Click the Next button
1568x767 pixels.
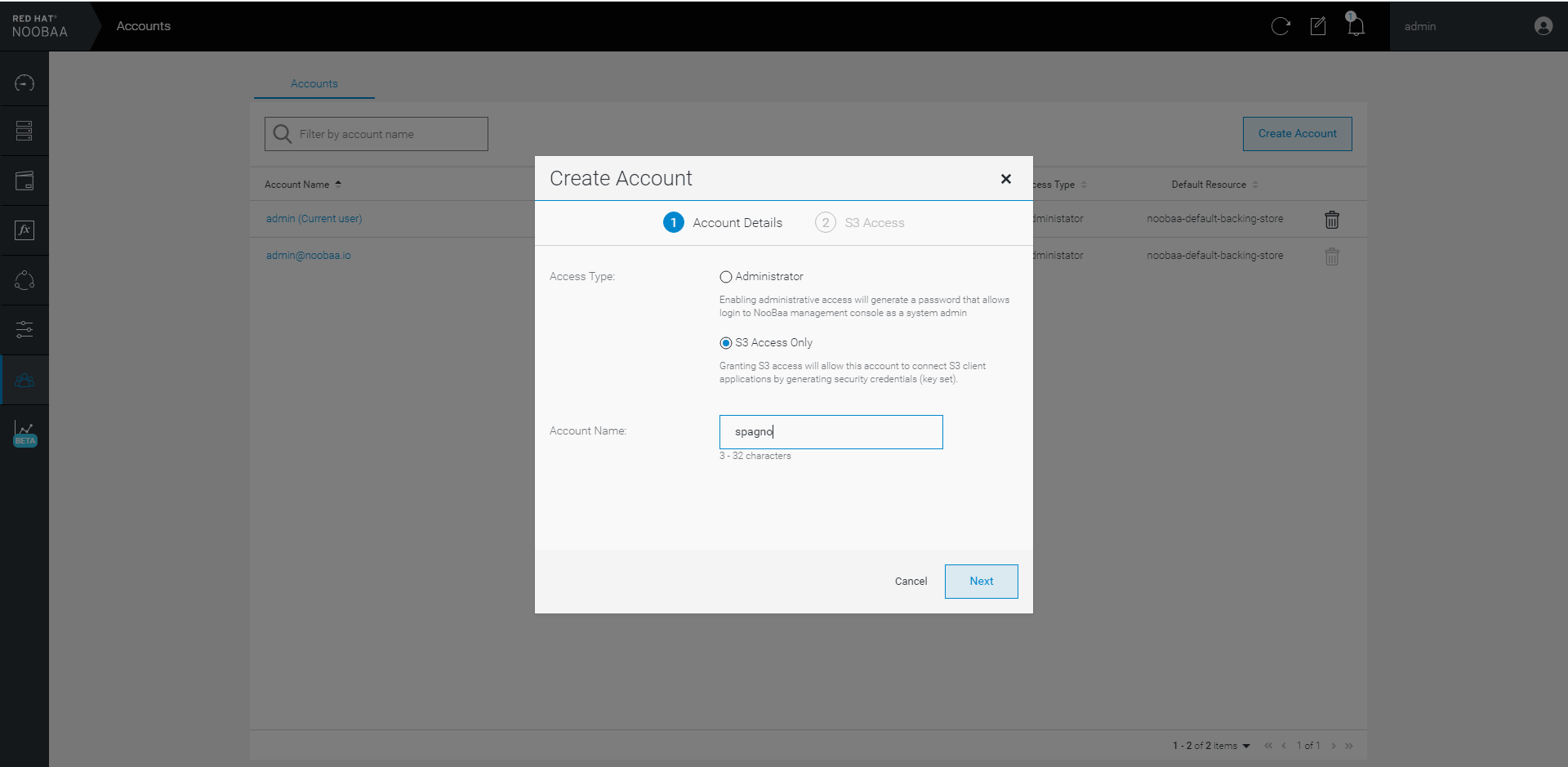981,582
